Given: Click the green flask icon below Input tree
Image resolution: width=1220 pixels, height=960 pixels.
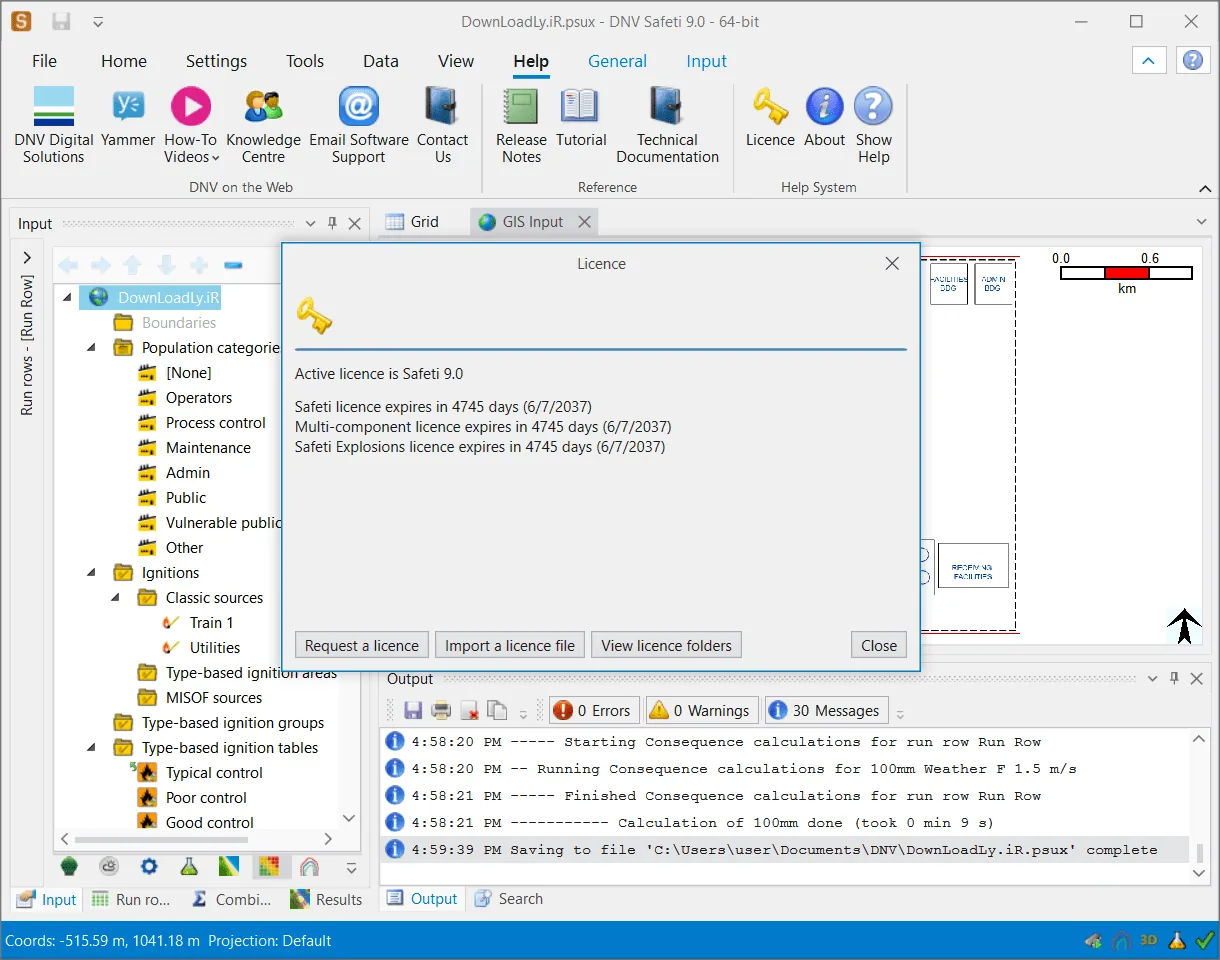Looking at the screenshot, I should 189,866.
